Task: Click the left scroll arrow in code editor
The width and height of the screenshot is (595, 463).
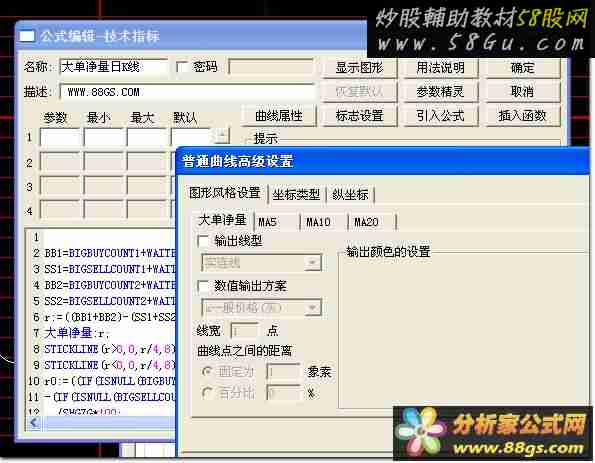Action: pyautogui.click(x=34, y=422)
